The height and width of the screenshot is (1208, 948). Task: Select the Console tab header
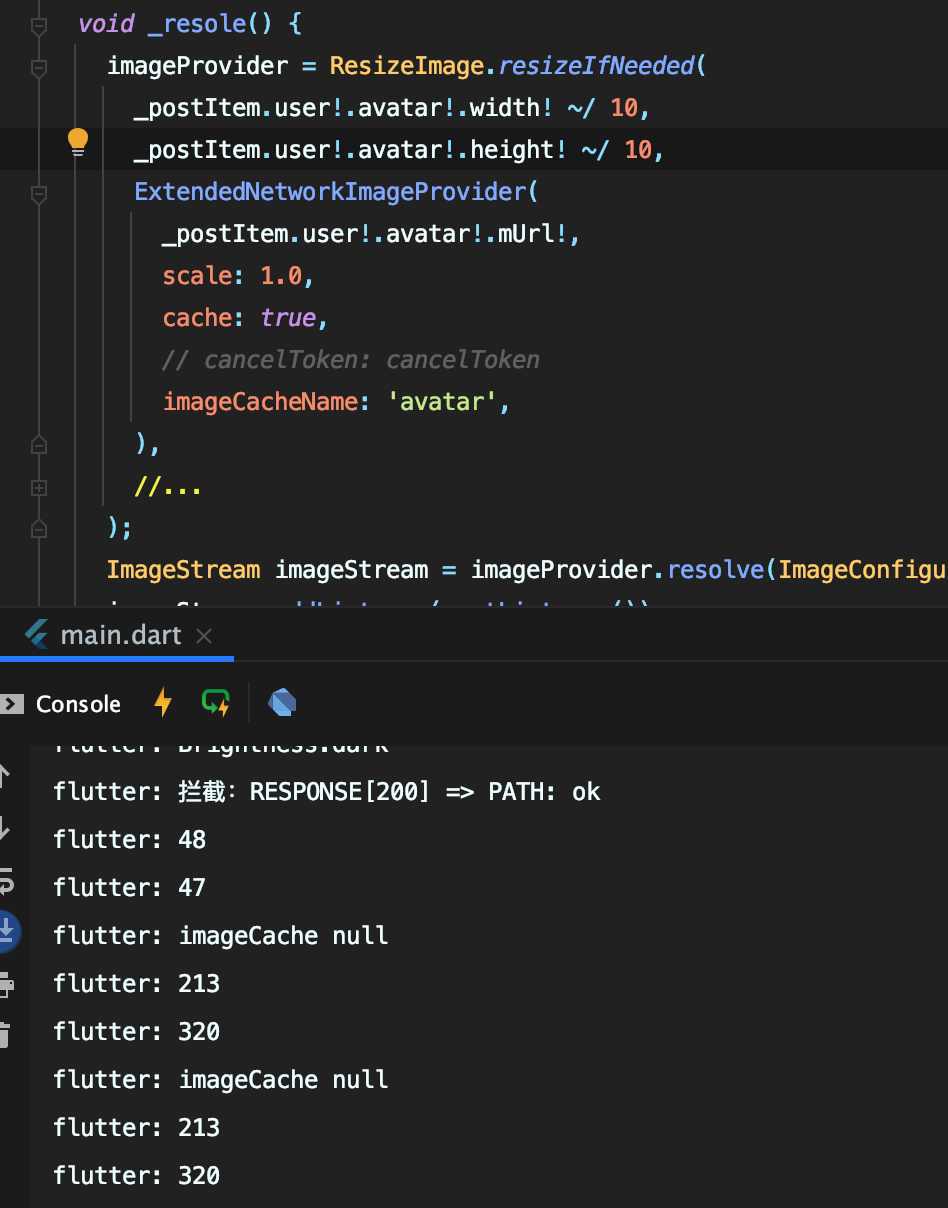[x=78, y=704]
